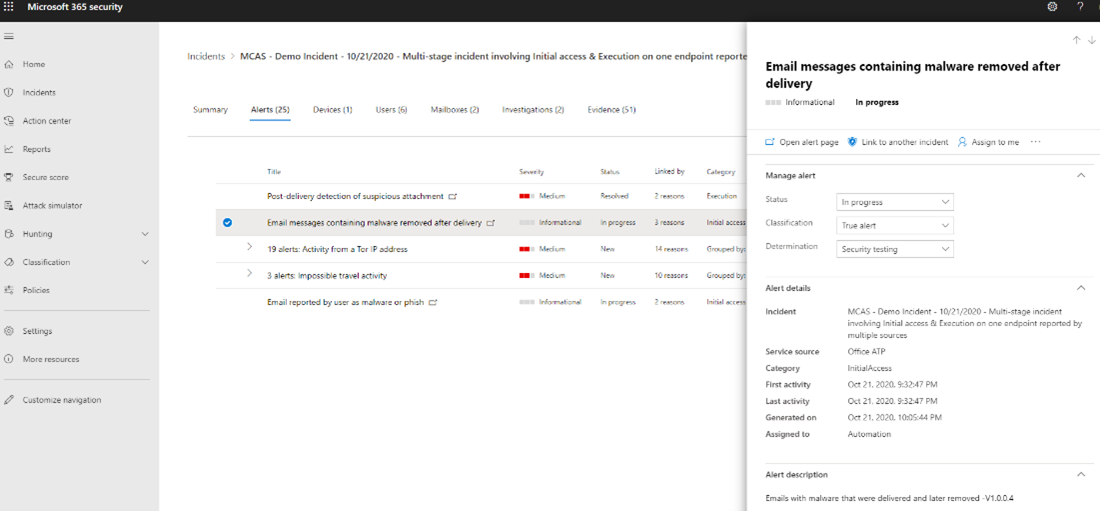Collapse navigation with hamburger icon
This screenshot has height=511, width=1100.
pos(9,36)
